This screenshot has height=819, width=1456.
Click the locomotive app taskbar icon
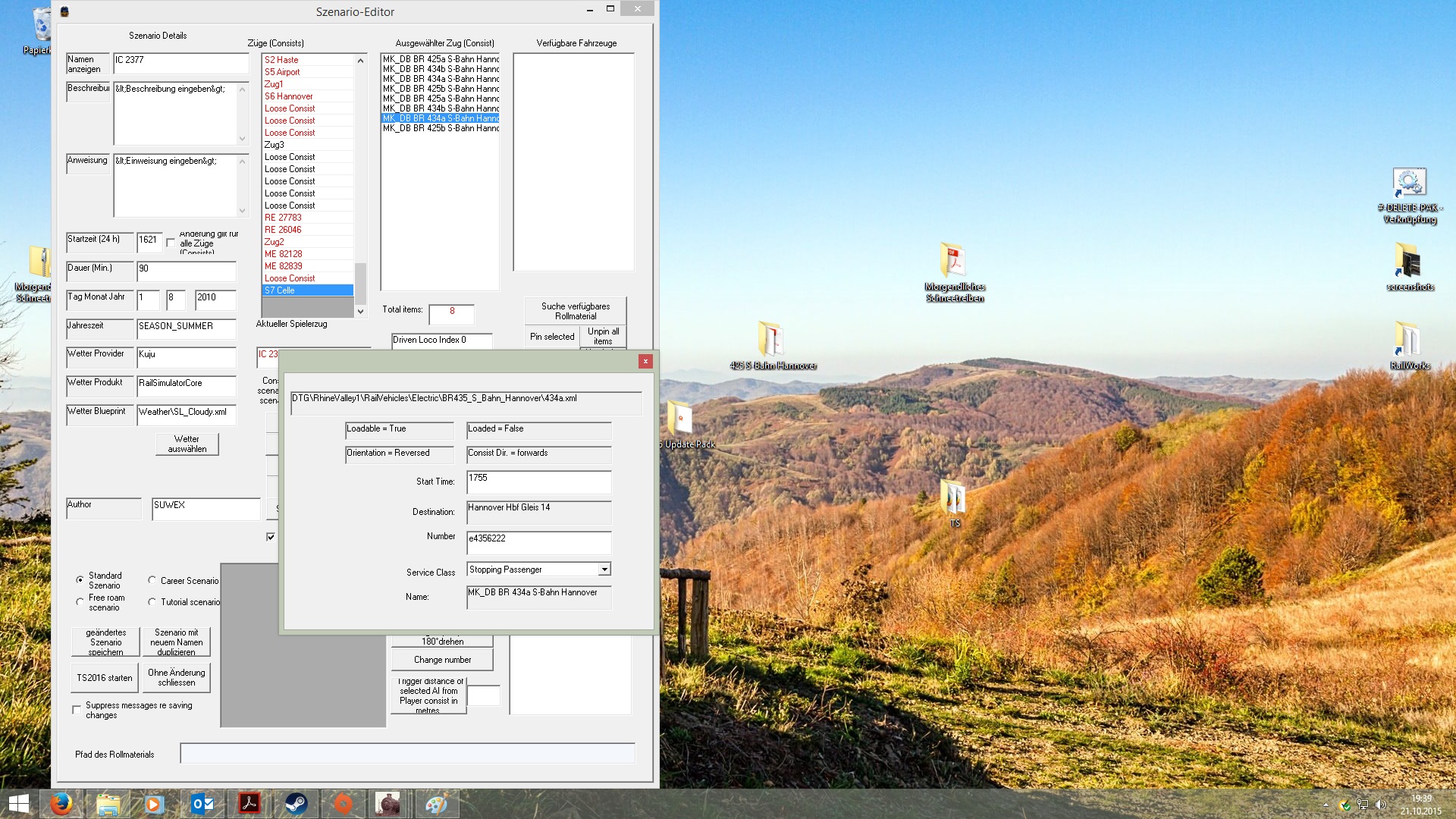[x=388, y=804]
